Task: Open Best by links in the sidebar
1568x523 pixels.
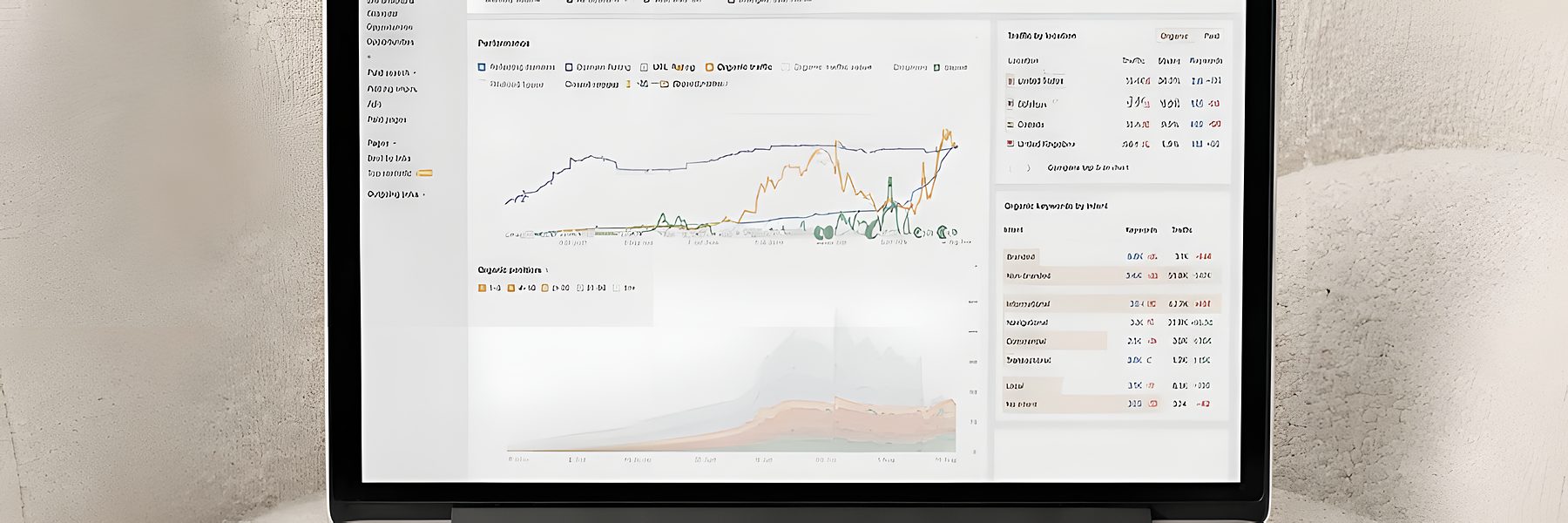Action: (389, 159)
